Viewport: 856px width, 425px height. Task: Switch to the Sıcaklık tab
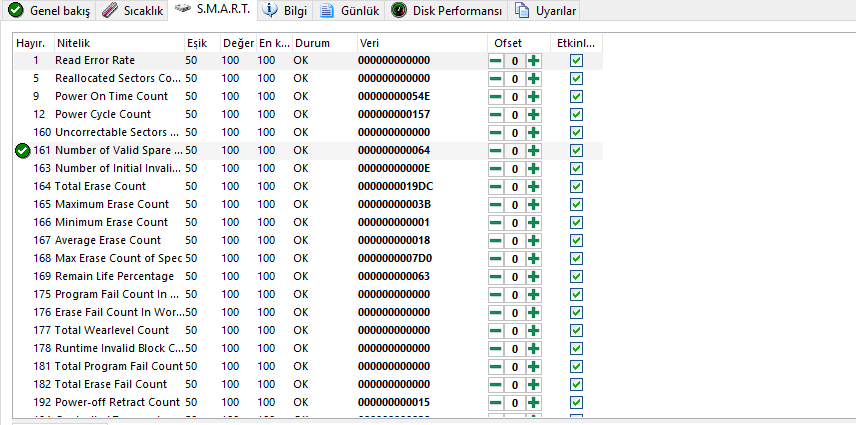point(133,10)
